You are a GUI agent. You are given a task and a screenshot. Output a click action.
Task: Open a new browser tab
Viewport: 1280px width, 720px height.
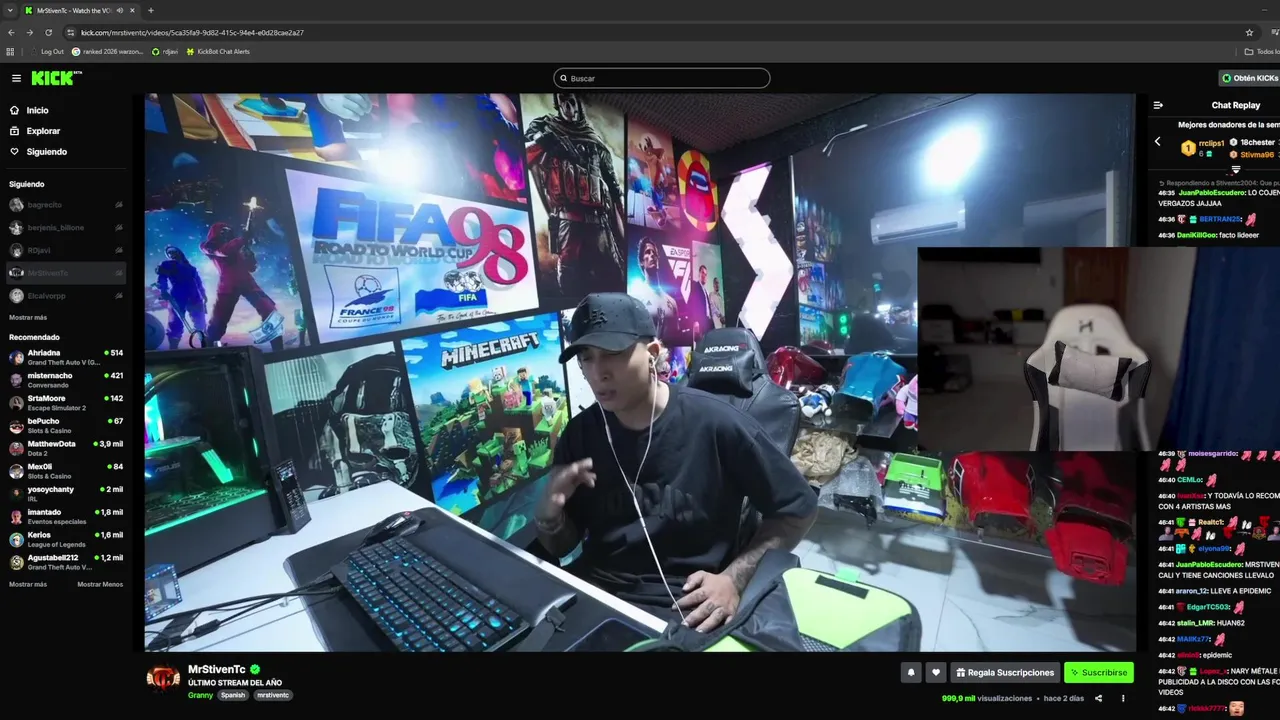point(151,10)
